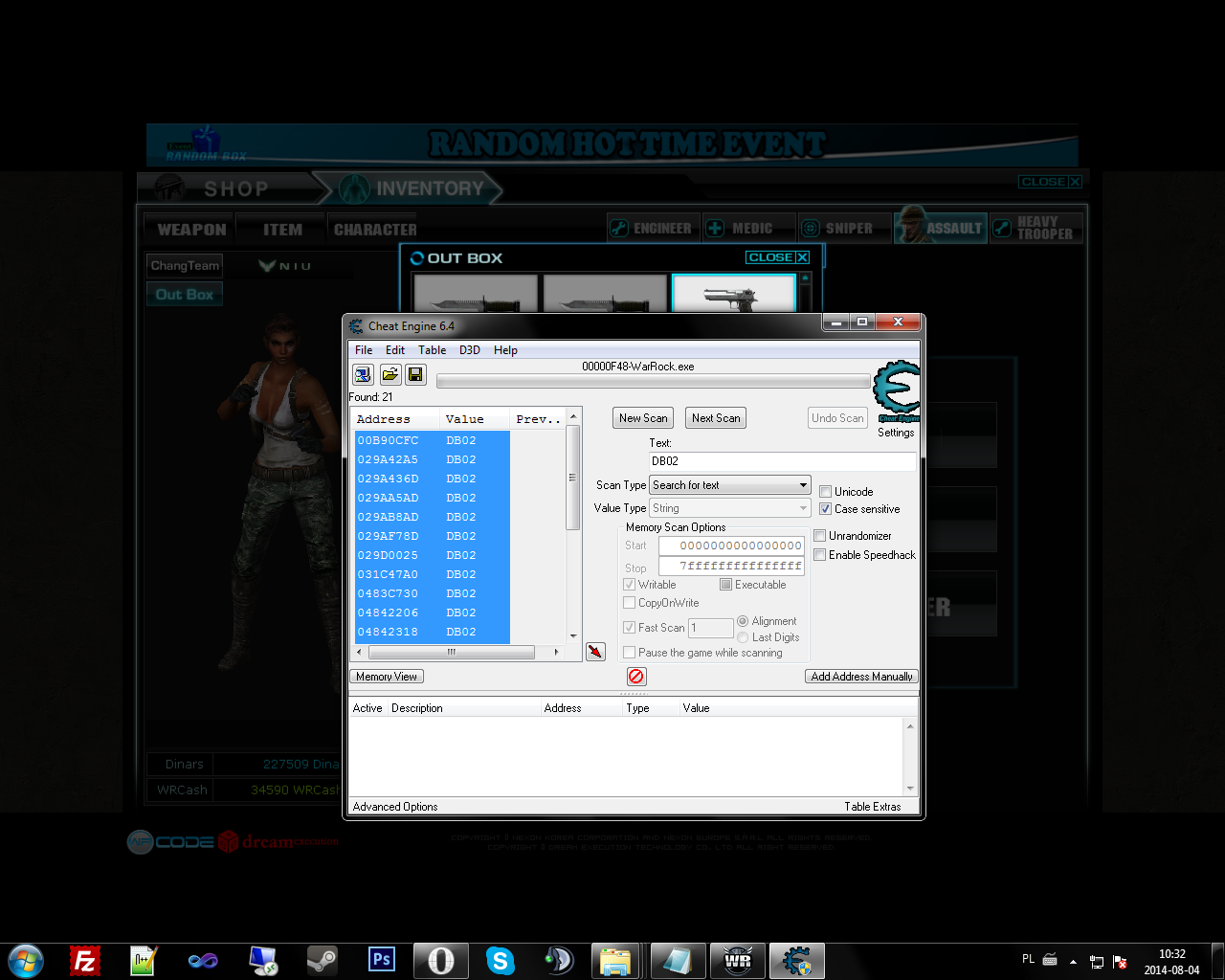Select the Alignment radio button
1225x980 pixels.
[x=743, y=621]
